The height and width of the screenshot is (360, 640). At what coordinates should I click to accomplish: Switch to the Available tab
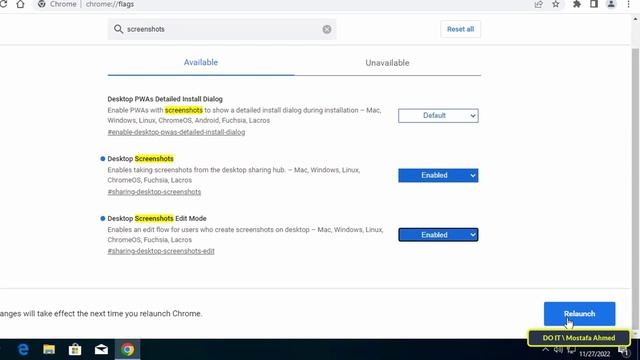tap(201, 62)
